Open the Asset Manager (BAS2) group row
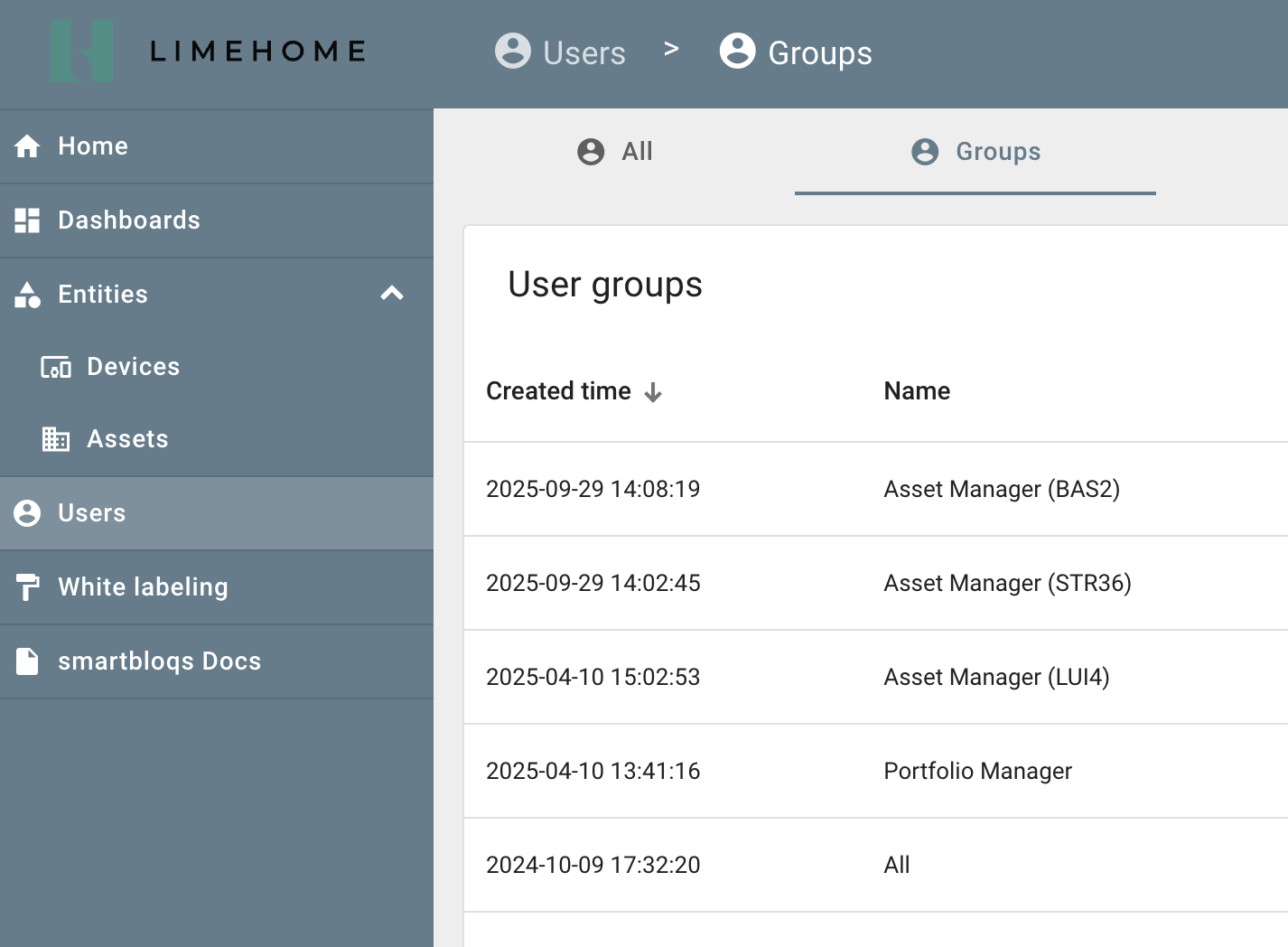Screen dimensions: 1288x947 (1001, 489)
